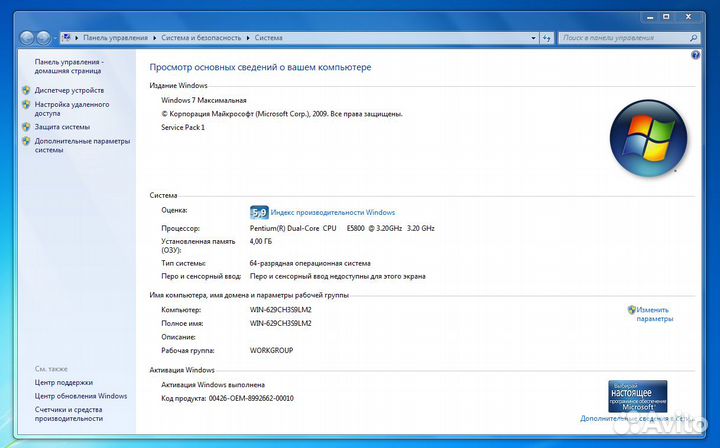The width and height of the screenshot is (720, 448).
Task: Click Компьютер name value WIN-629CH3S9LM2
Action: (x=281, y=310)
